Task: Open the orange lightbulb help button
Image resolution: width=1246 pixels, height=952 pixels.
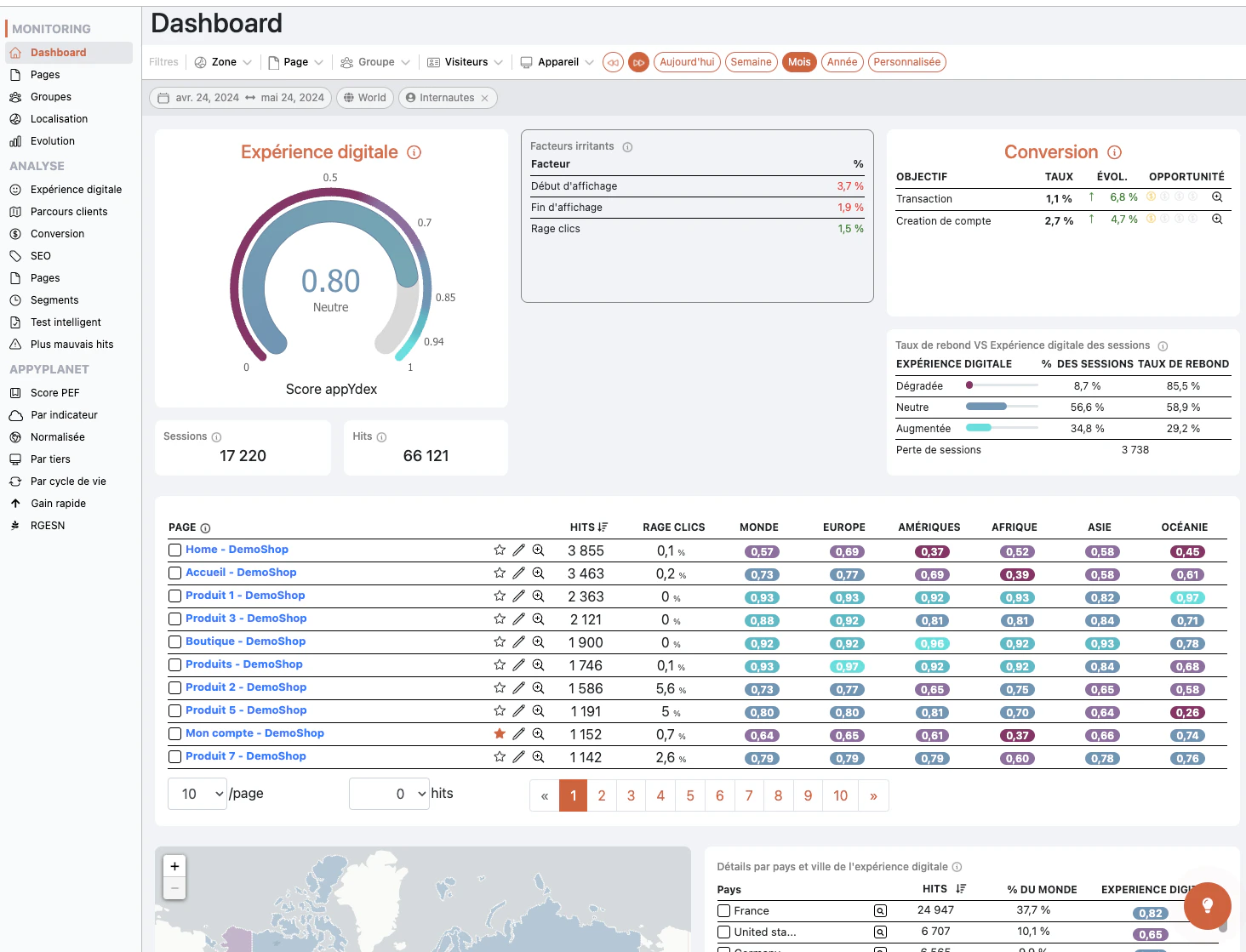Action: pos(1207,905)
